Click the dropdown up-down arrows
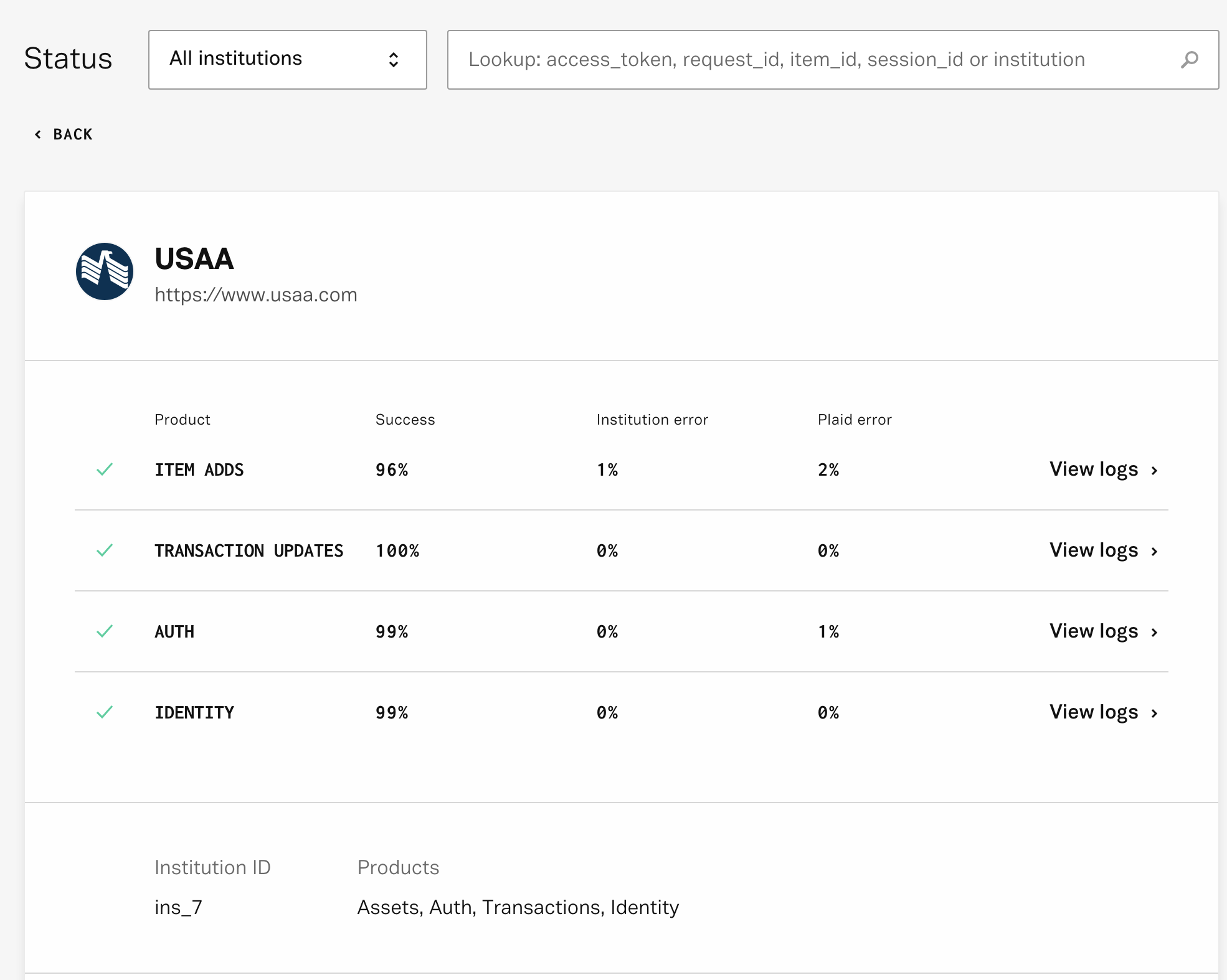Viewport: 1227px width, 980px height. click(x=393, y=60)
